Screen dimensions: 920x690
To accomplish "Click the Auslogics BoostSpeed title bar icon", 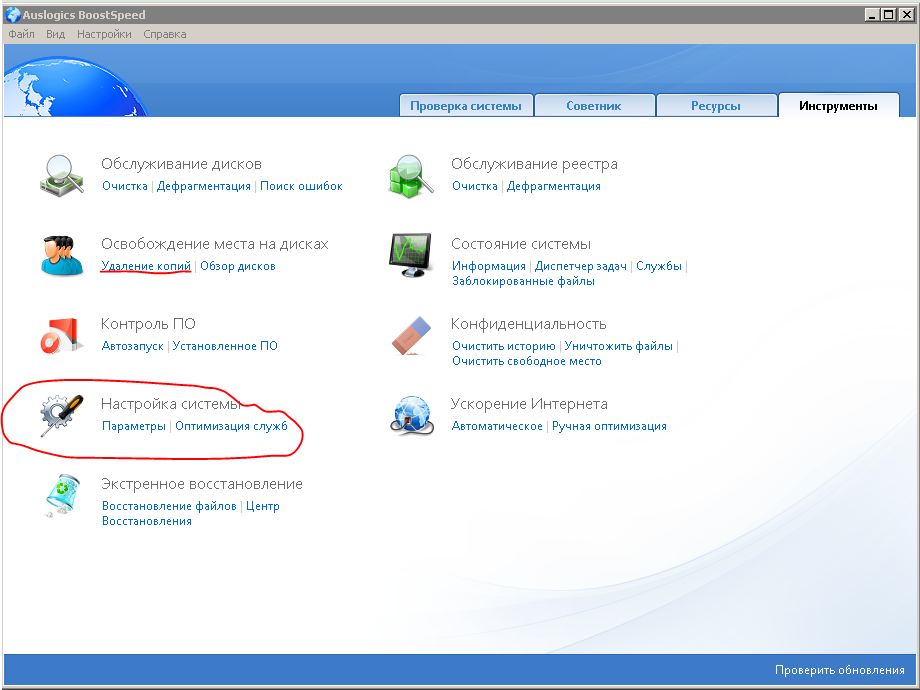I will 12,15.
